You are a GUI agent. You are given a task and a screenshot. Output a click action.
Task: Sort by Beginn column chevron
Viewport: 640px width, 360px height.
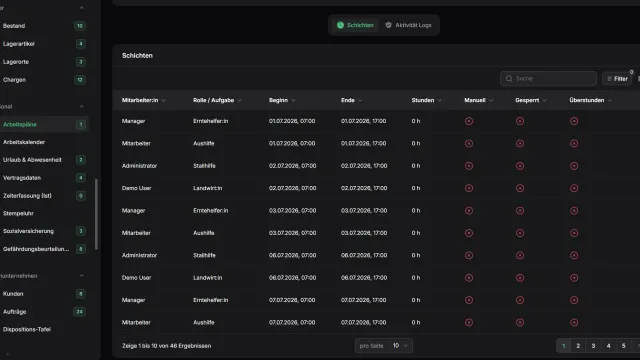[x=293, y=100]
